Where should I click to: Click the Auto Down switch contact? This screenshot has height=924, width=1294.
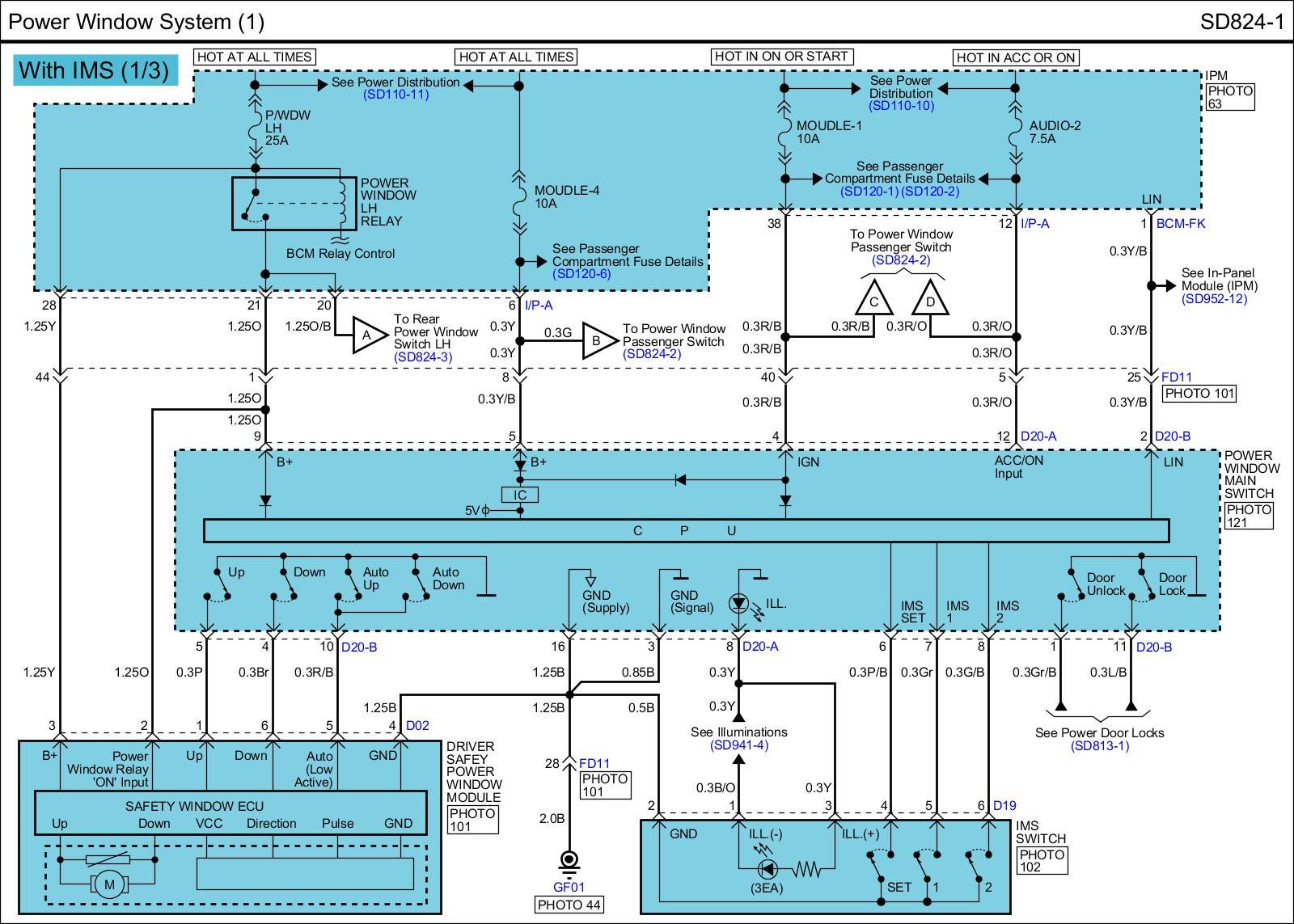point(419,585)
